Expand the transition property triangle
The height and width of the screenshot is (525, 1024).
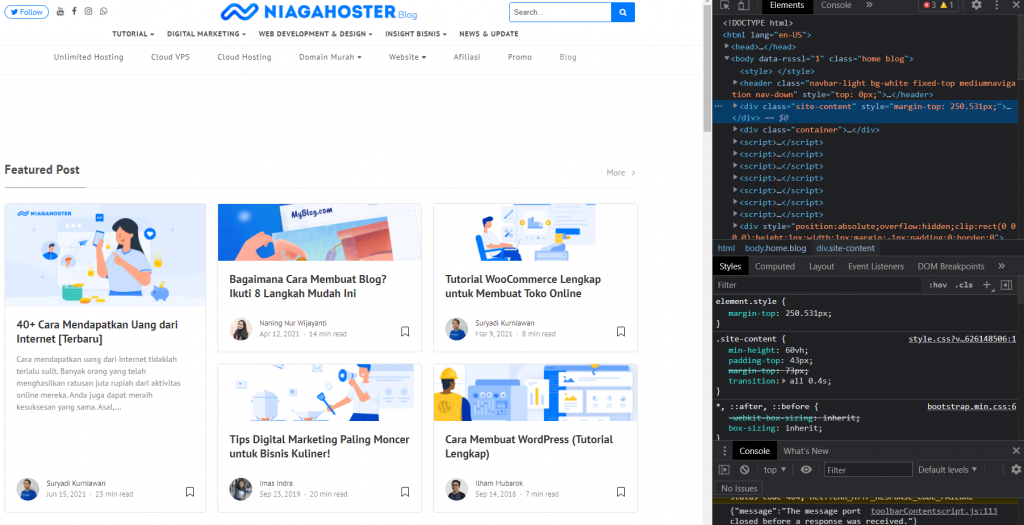point(783,381)
